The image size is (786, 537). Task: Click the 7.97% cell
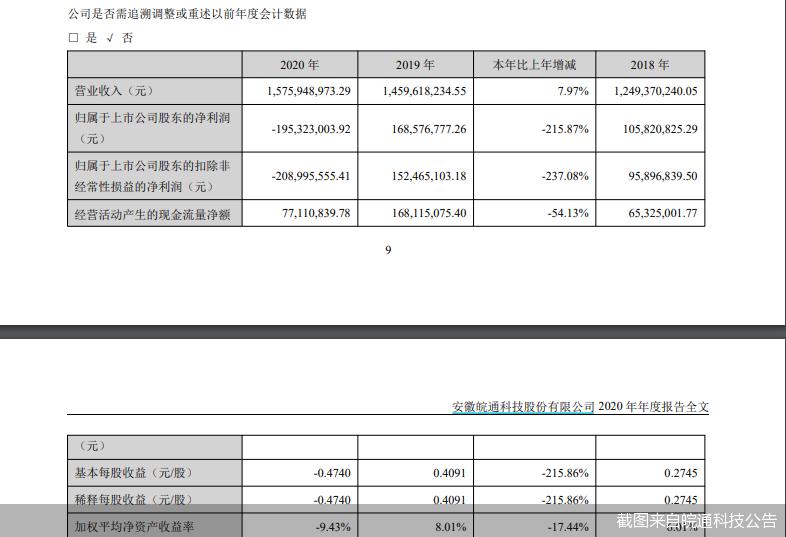[x=573, y=91]
